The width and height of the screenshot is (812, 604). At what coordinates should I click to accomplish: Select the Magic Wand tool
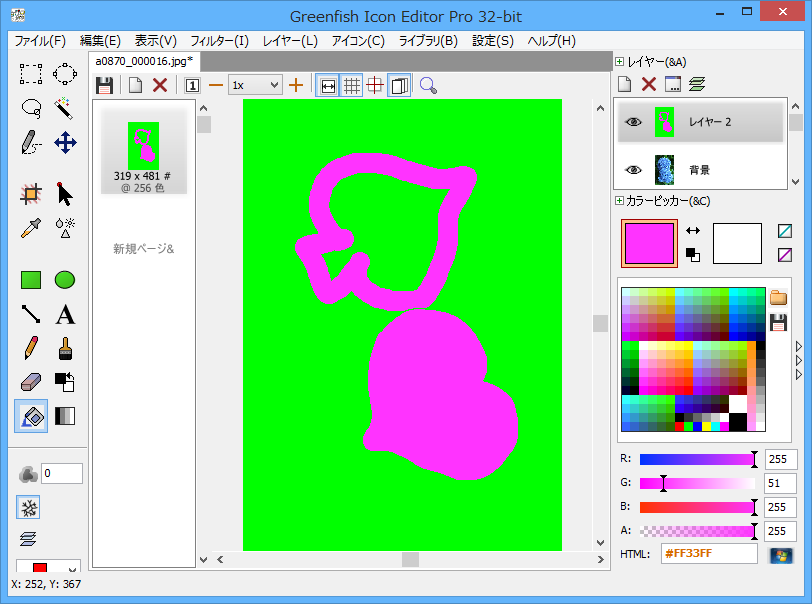click(65, 107)
